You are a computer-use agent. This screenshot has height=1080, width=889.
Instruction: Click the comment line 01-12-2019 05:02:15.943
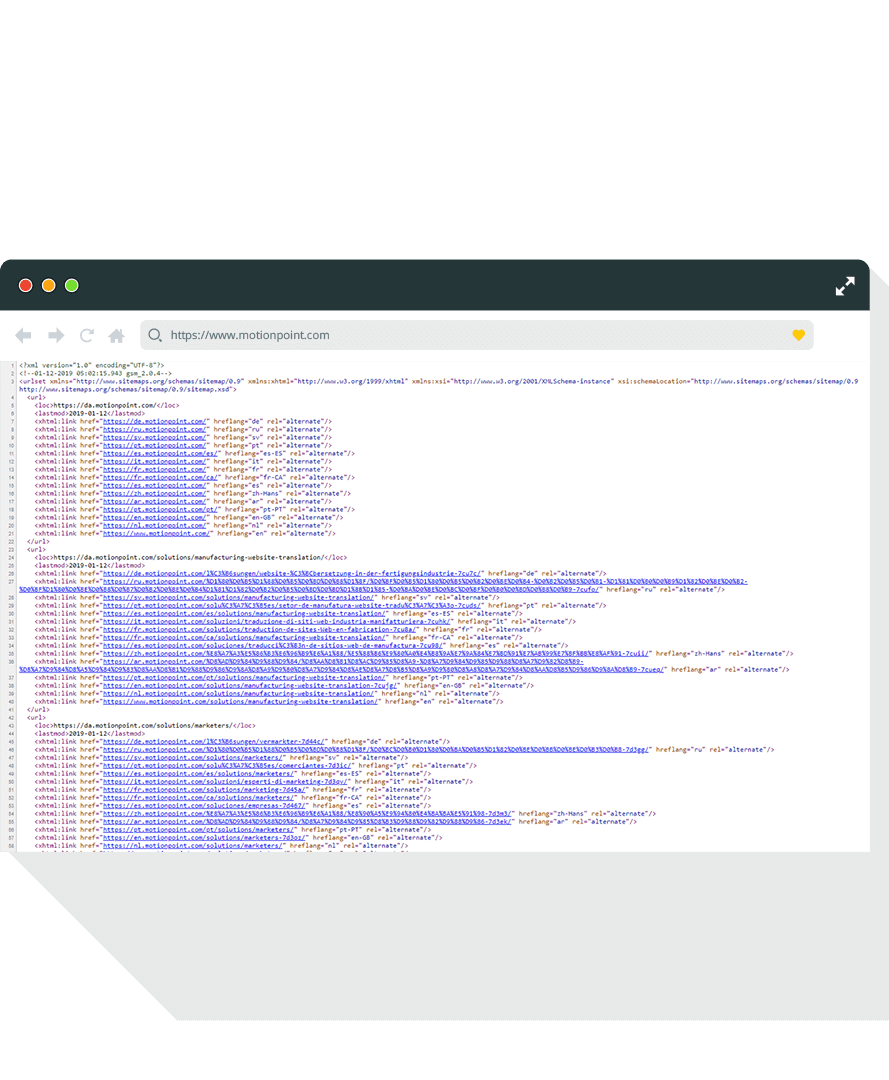coord(96,373)
